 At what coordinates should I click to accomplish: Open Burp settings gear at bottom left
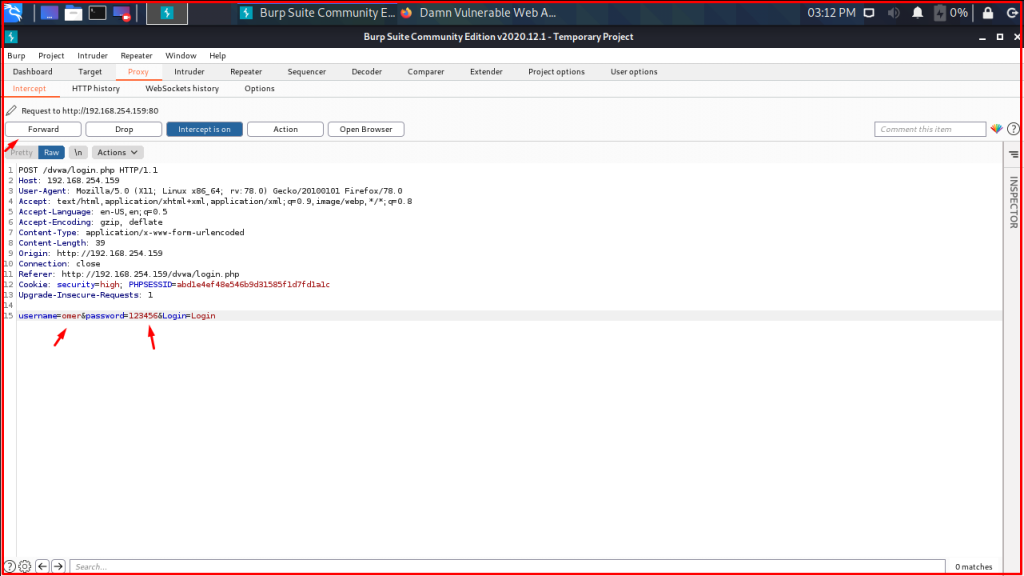pos(22,566)
